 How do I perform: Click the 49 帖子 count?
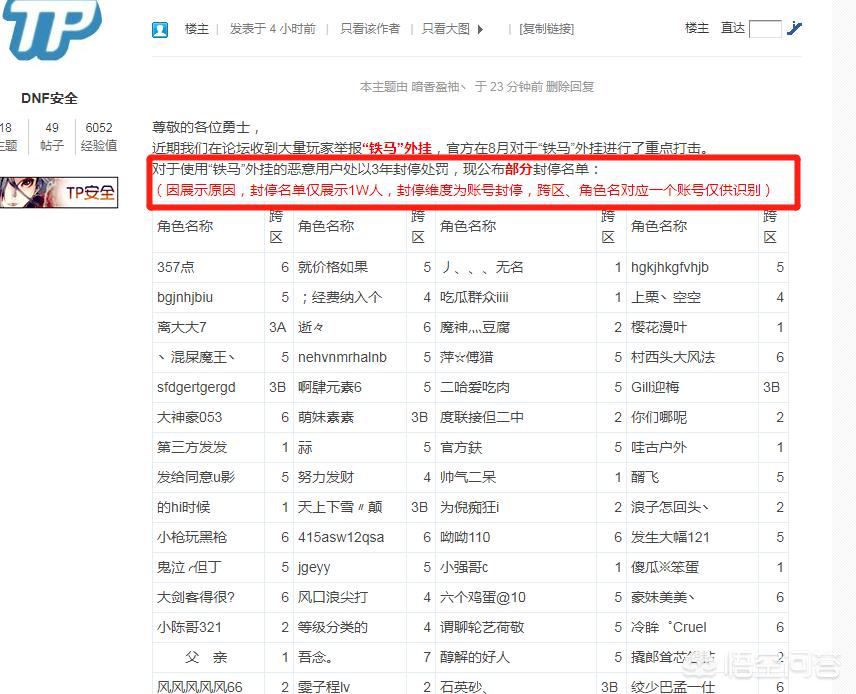coord(52,137)
